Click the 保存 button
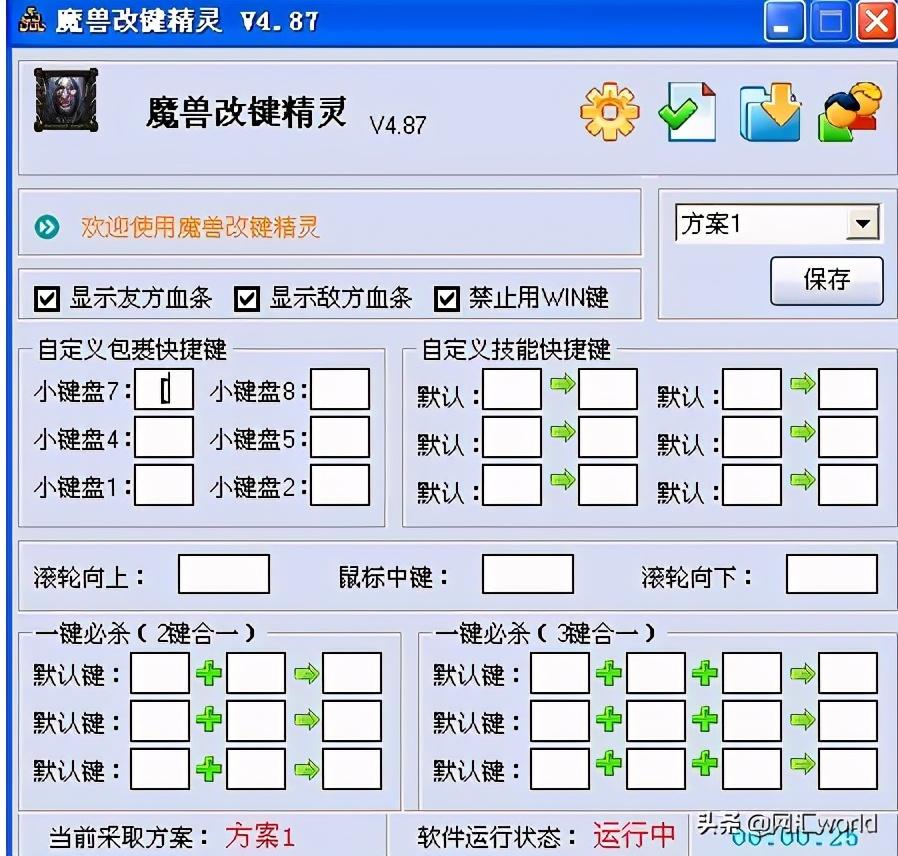The image size is (898, 856). point(826,280)
